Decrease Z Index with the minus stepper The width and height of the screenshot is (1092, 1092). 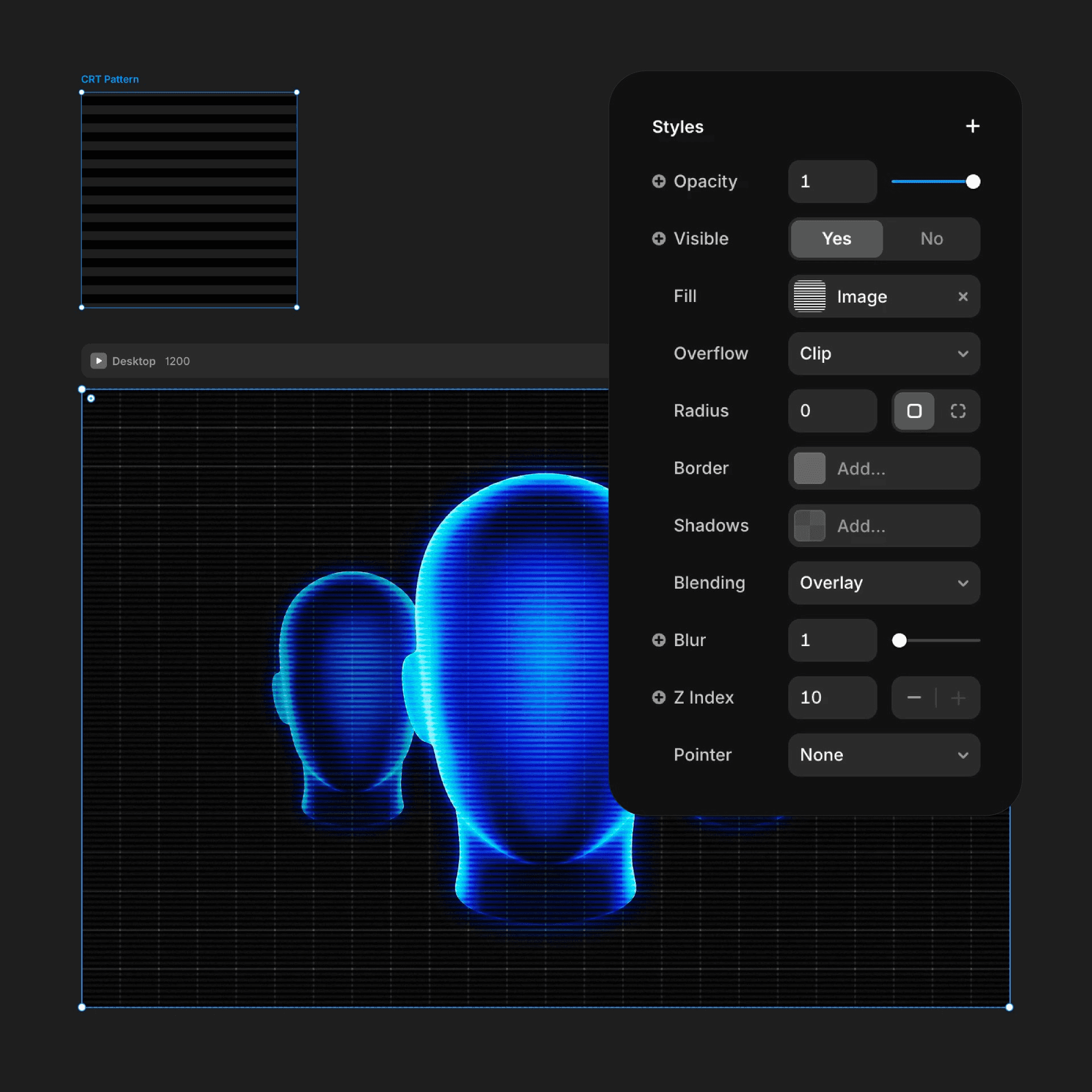pyautogui.click(x=913, y=697)
